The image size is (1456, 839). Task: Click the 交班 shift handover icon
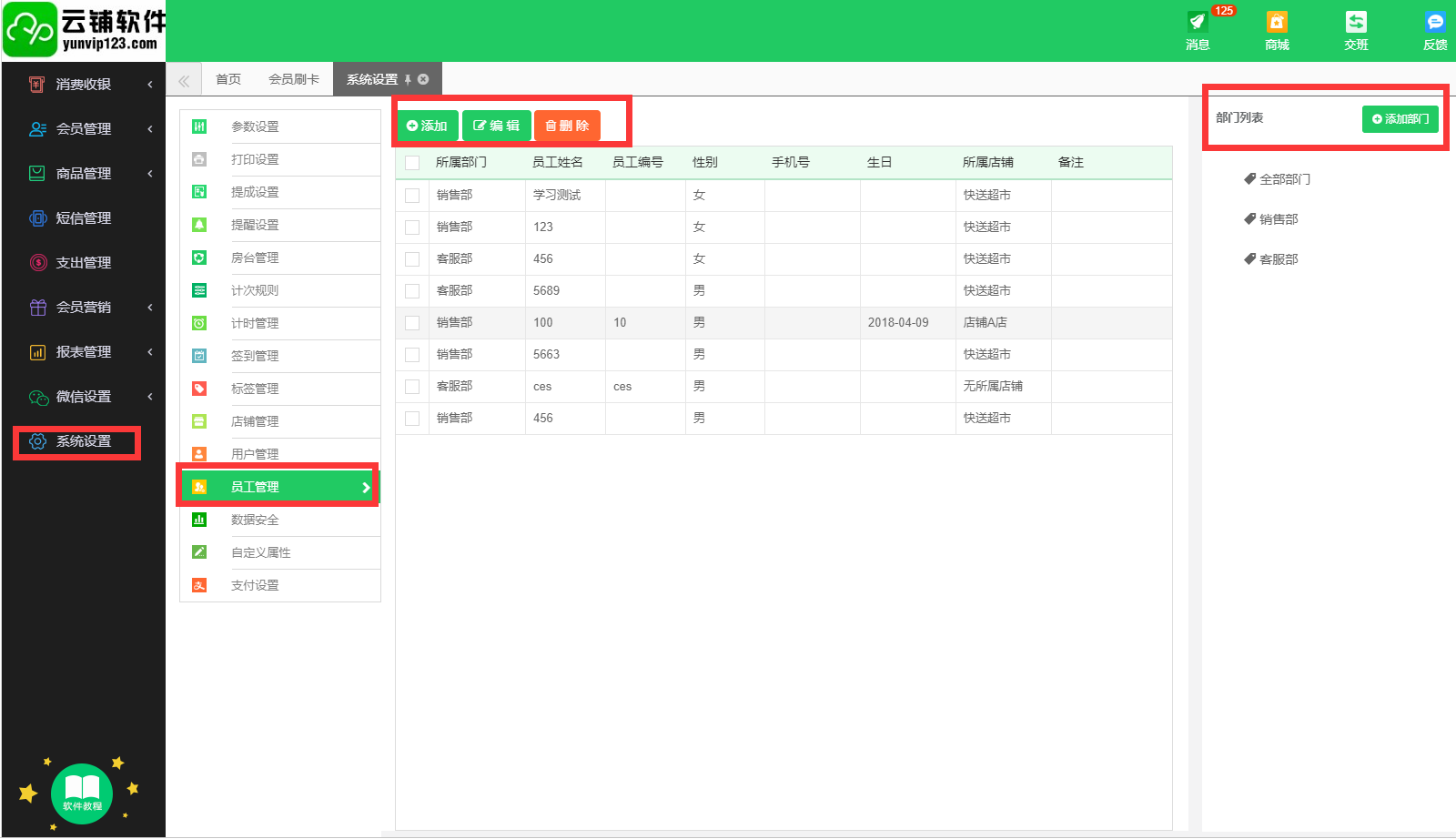[1356, 22]
